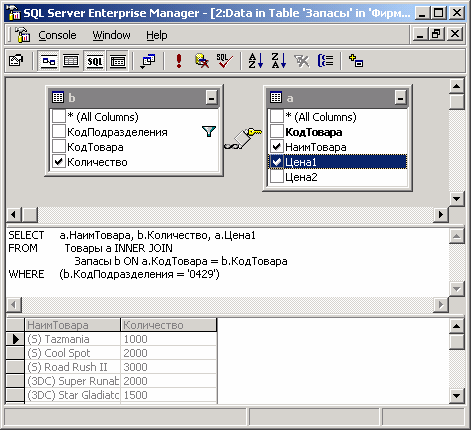Screen dimensions: 471x430
Task: Minimize the inner document window
Action: click(x=420, y=34)
